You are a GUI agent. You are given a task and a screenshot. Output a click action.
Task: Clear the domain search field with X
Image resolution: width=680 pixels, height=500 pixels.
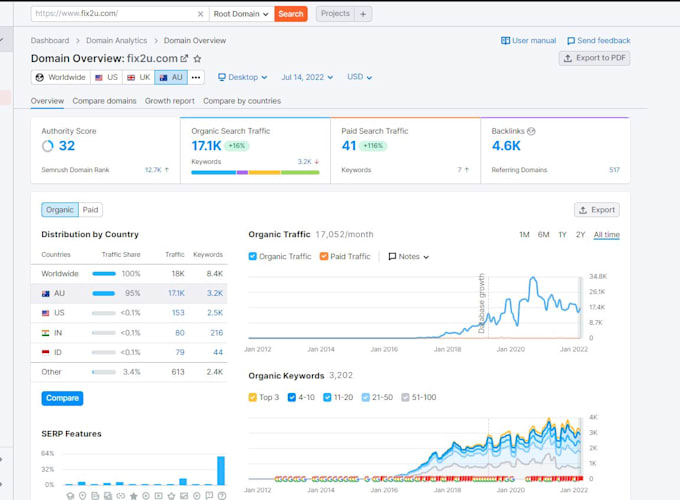(x=200, y=14)
